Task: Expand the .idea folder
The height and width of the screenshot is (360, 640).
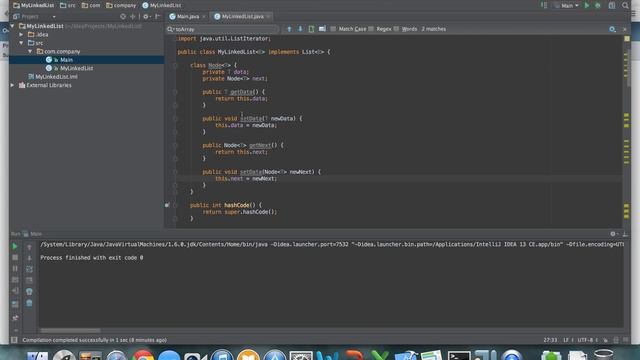Action: point(21,34)
